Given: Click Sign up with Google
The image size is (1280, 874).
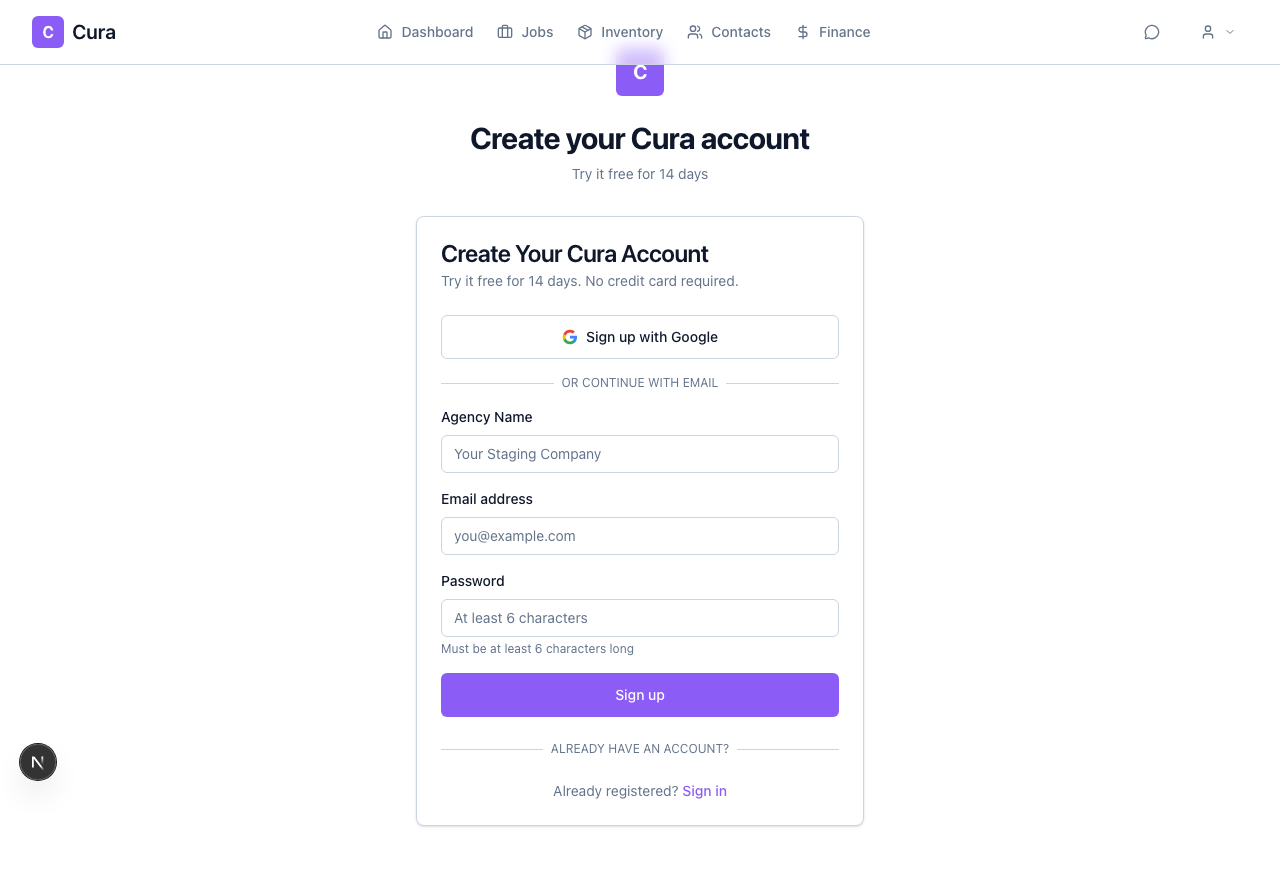Looking at the screenshot, I should pos(640,337).
